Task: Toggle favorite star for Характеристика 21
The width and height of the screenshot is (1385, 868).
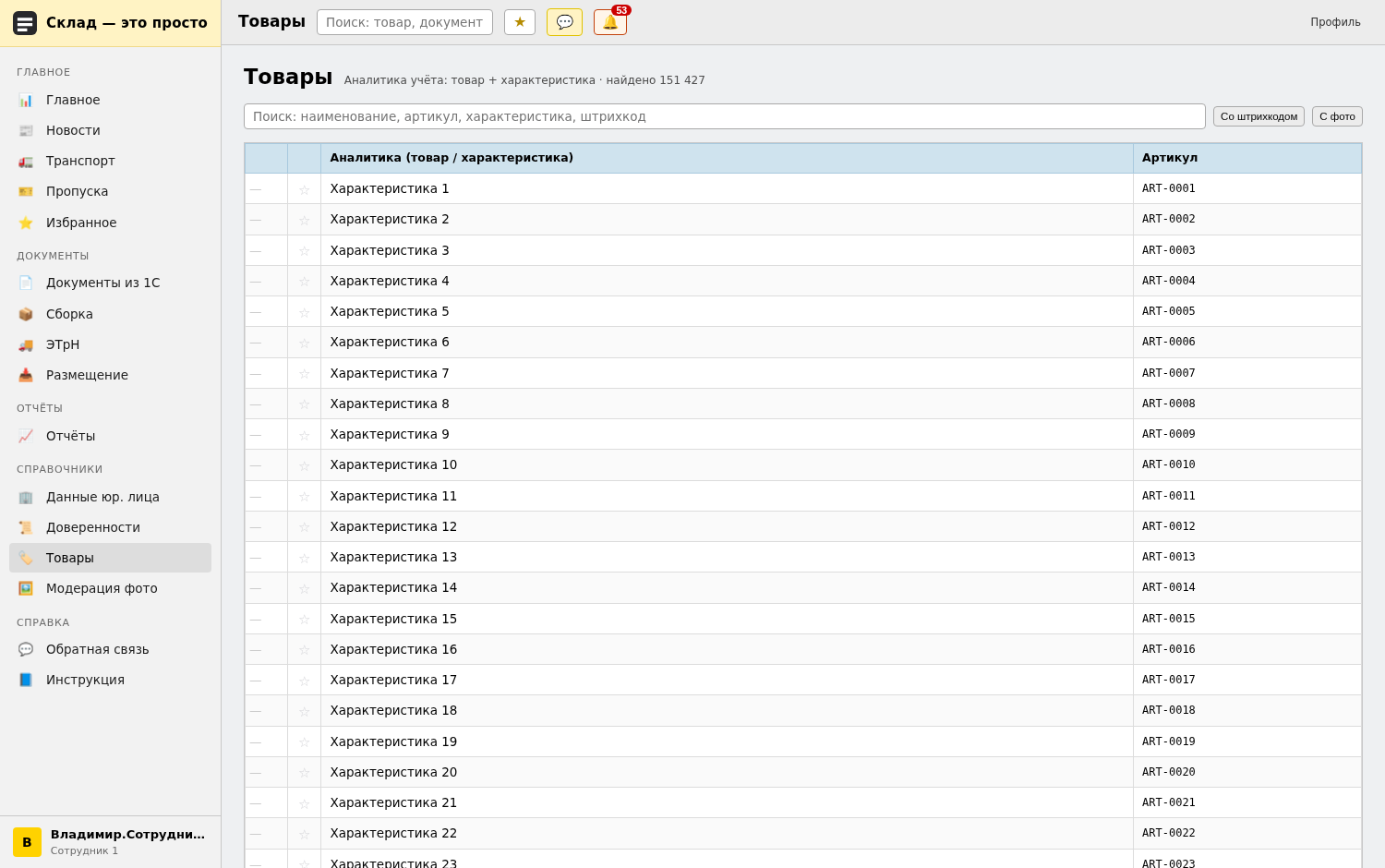Action: coord(304,803)
